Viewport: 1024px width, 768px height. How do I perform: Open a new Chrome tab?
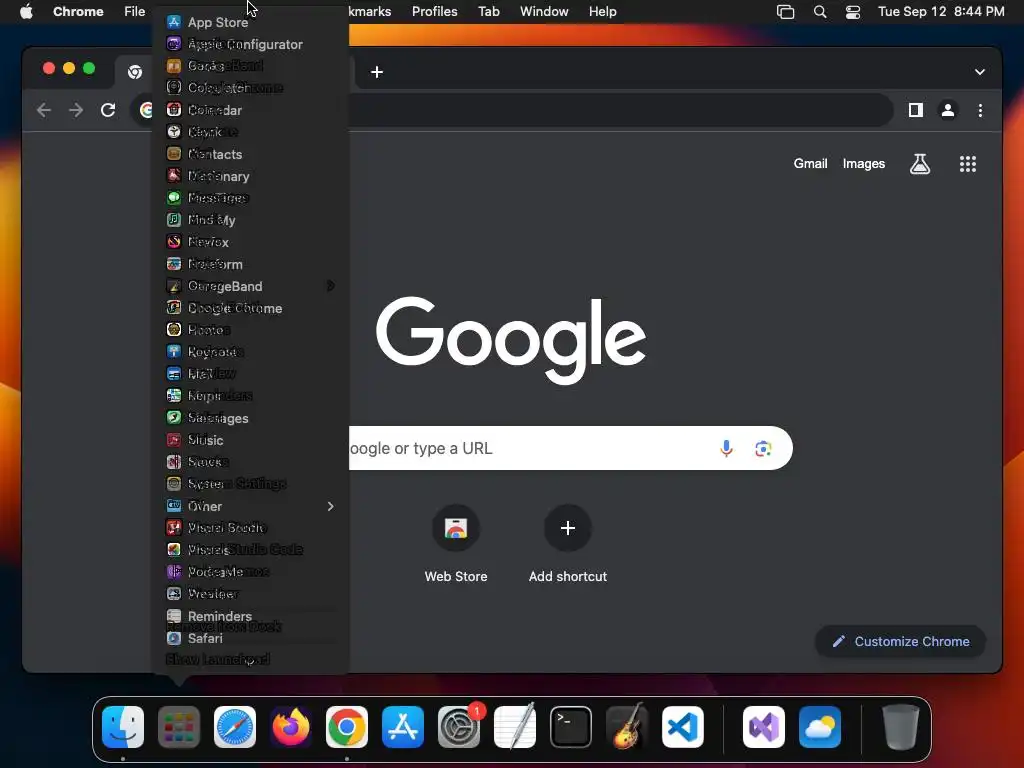click(x=377, y=72)
